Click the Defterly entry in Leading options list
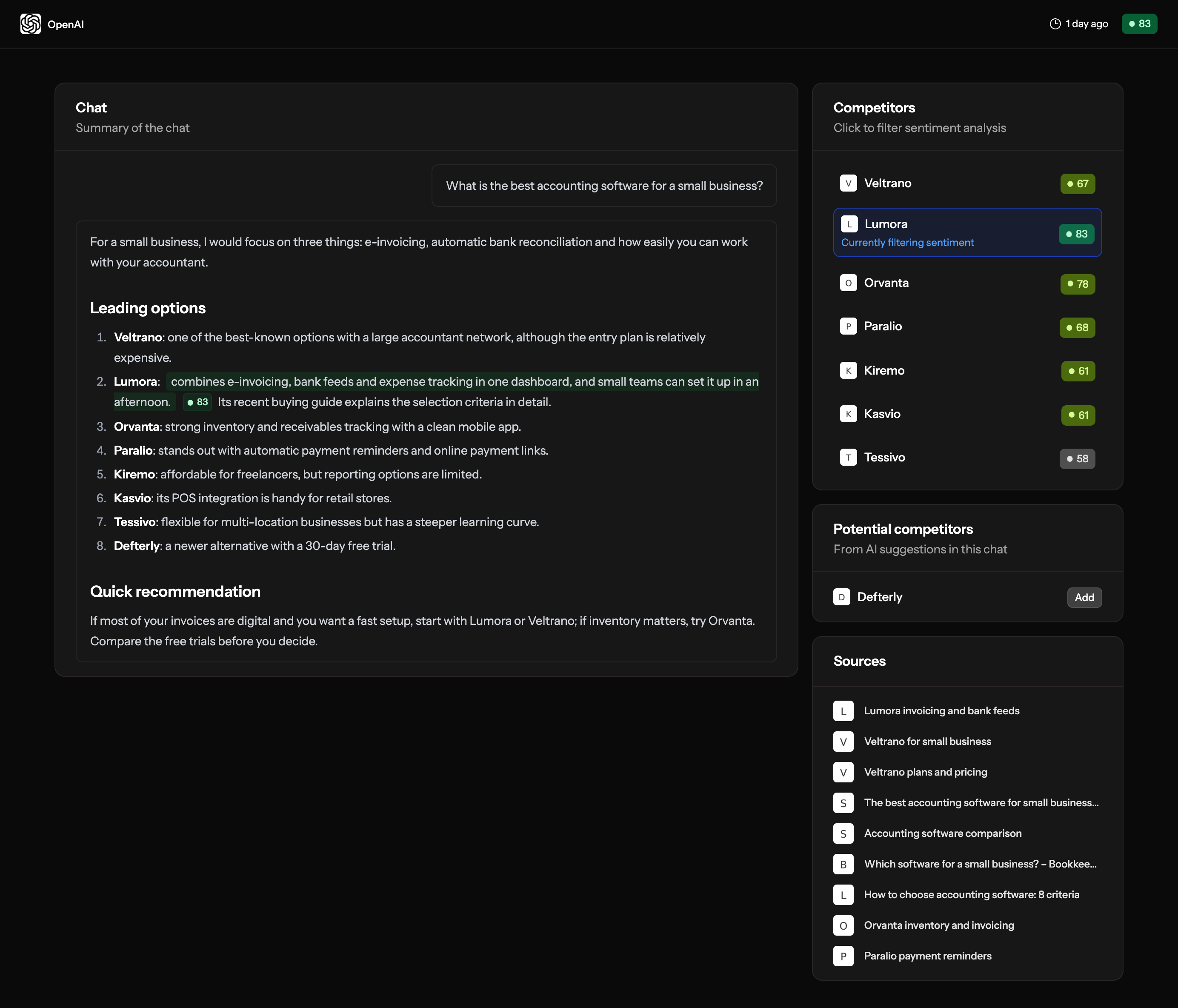Image resolution: width=1178 pixels, height=1008 pixels. pos(254,546)
